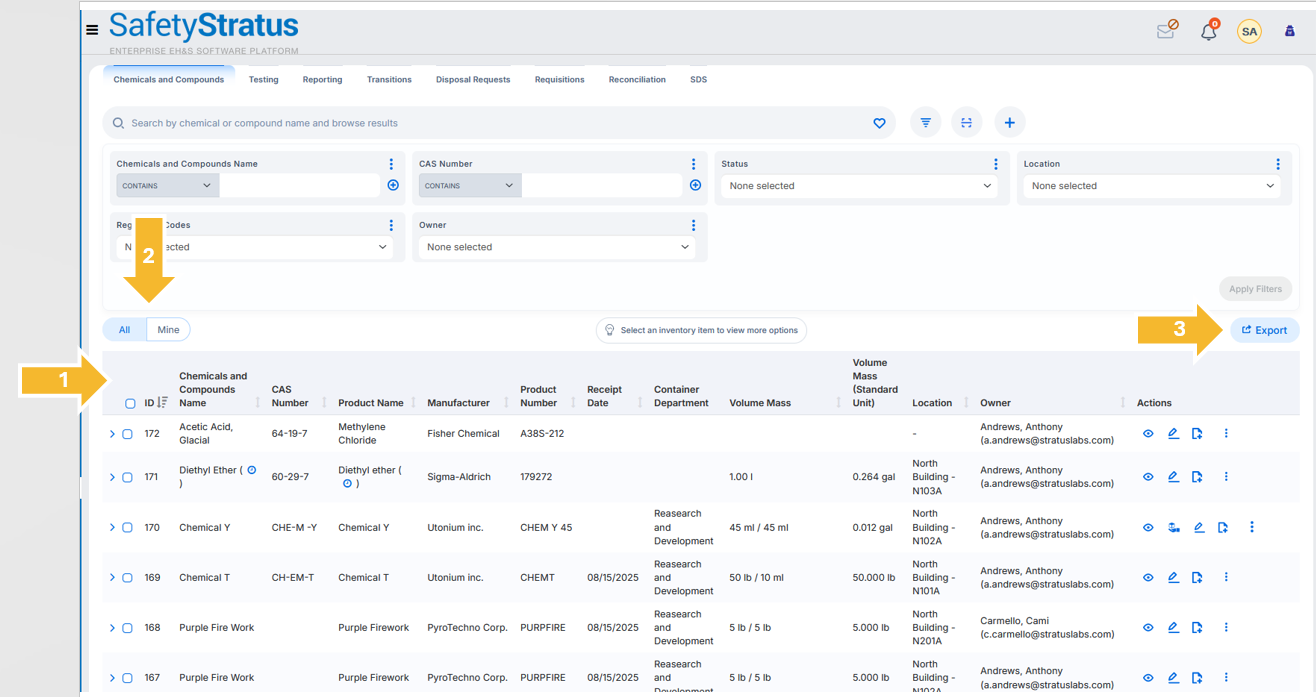Toggle the filter panel icon
Image resolution: width=1316 pixels, height=697 pixels.
pos(926,123)
